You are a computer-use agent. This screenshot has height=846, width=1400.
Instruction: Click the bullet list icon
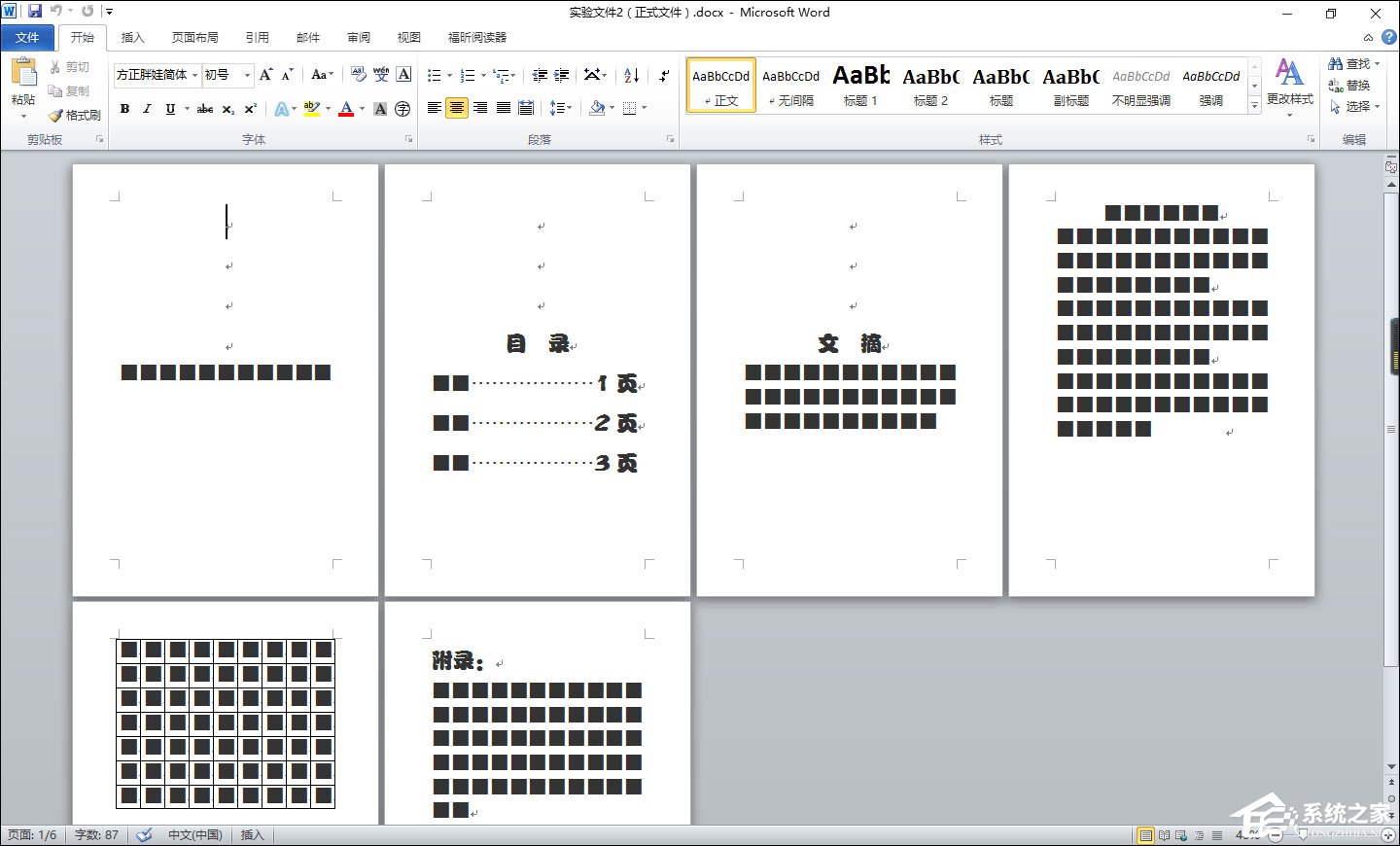pyautogui.click(x=434, y=75)
